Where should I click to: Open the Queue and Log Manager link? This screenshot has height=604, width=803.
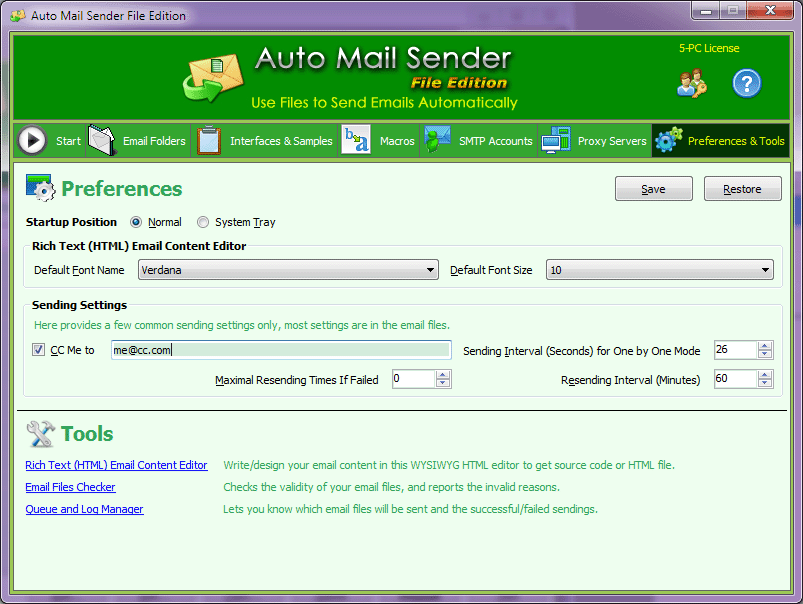pyautogui.click(x=84, y=509)
